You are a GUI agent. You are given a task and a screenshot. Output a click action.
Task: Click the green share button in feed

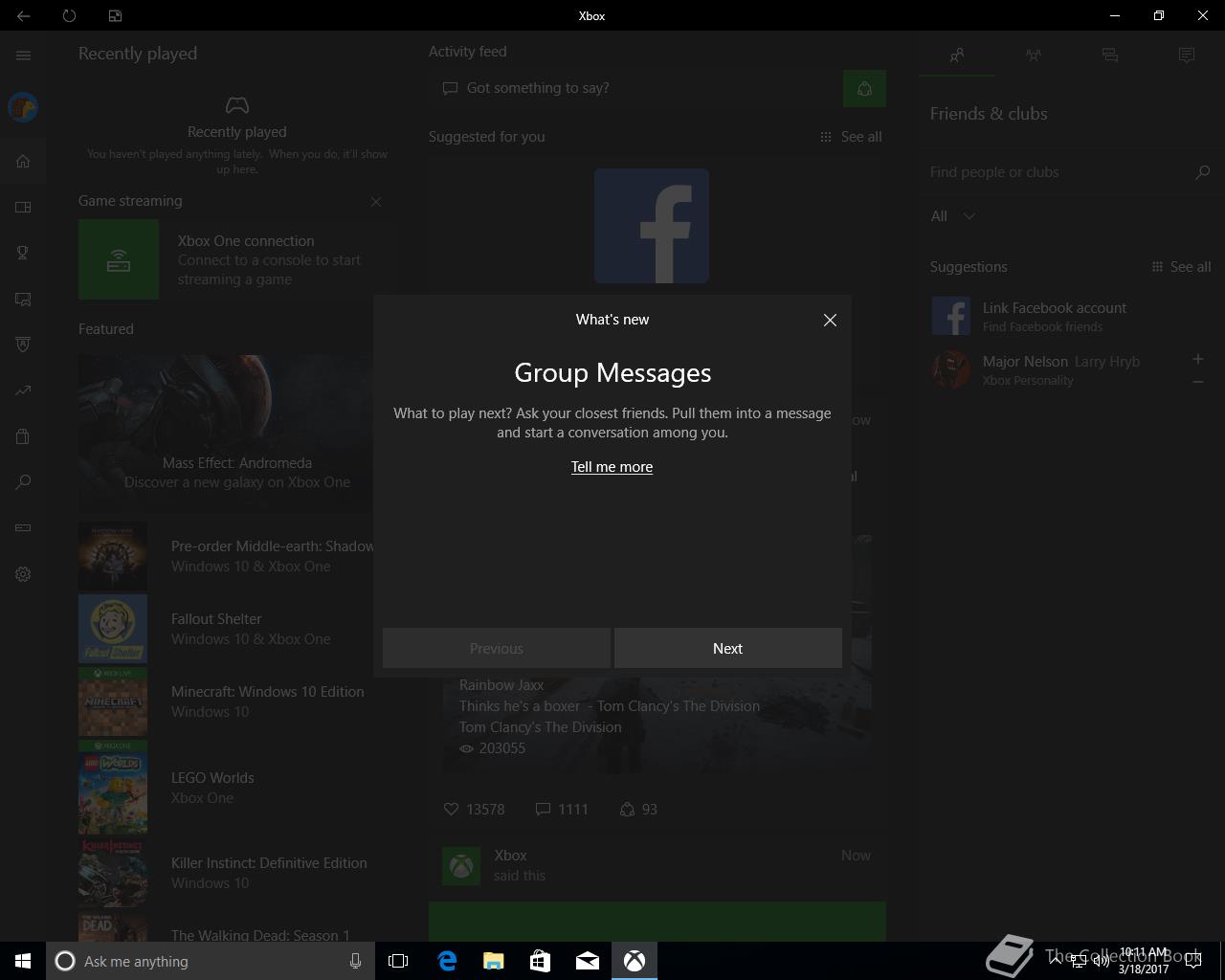864,88
